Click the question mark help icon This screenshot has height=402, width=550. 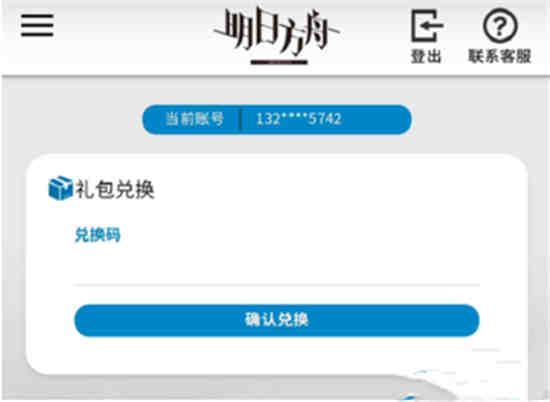click(500, 26)
